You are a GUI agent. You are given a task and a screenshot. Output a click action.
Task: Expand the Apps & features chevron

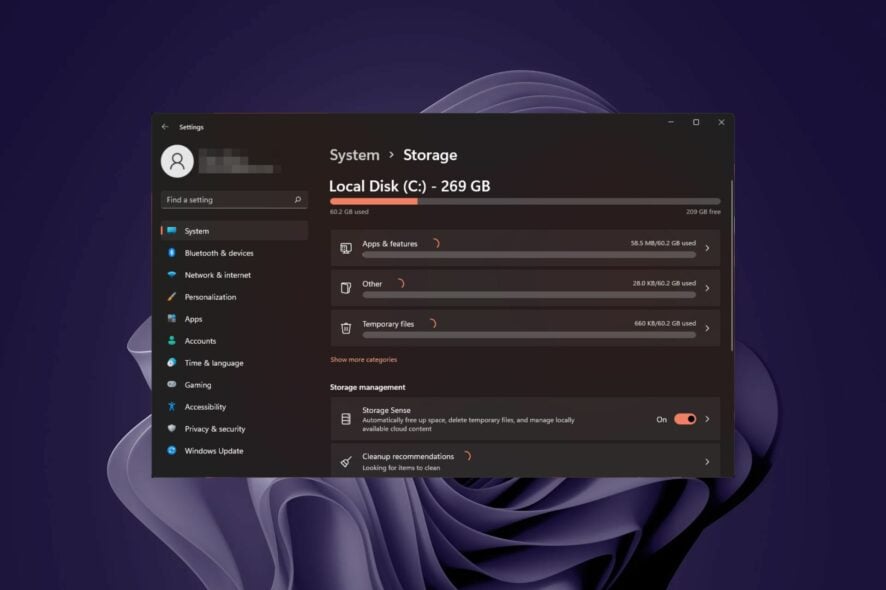(x=707, y=248)
